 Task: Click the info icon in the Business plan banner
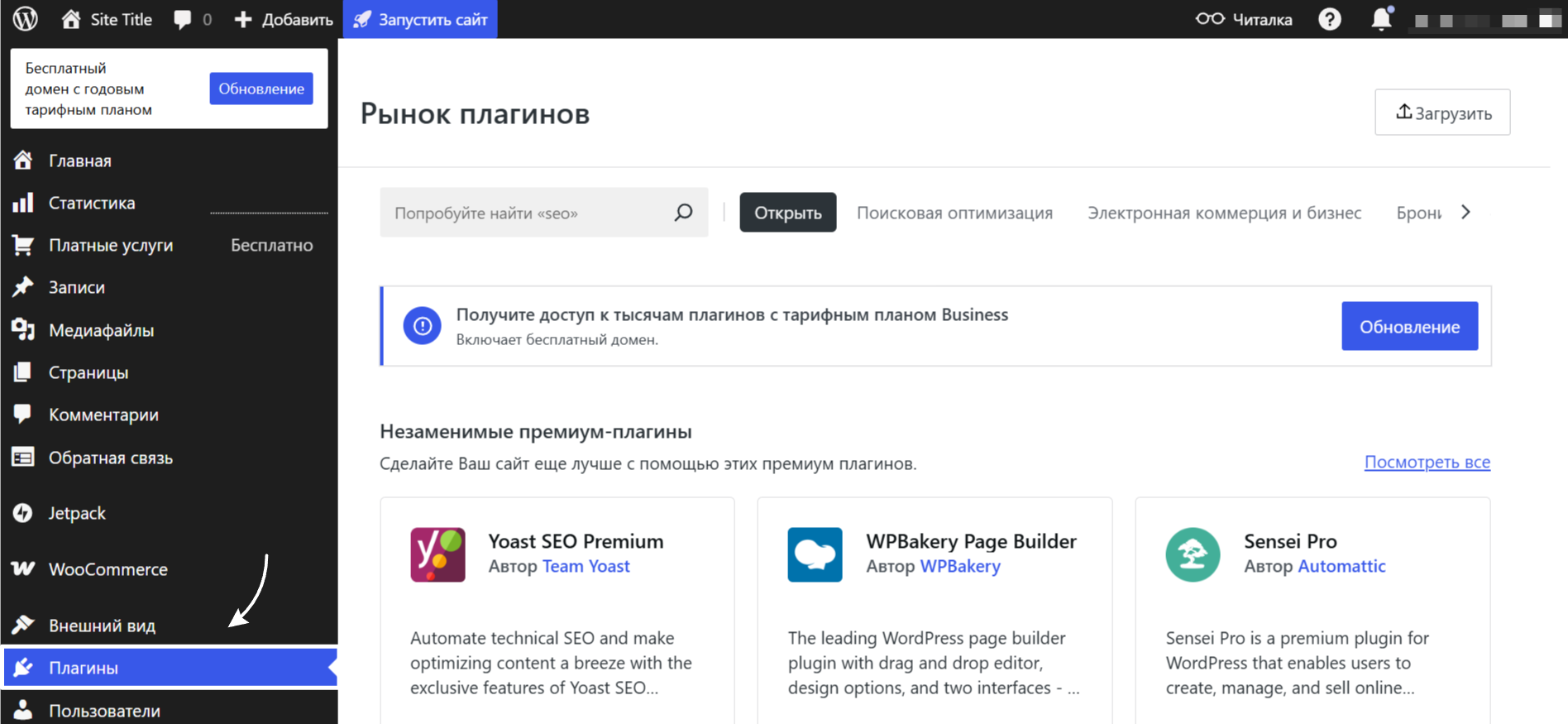422,326
